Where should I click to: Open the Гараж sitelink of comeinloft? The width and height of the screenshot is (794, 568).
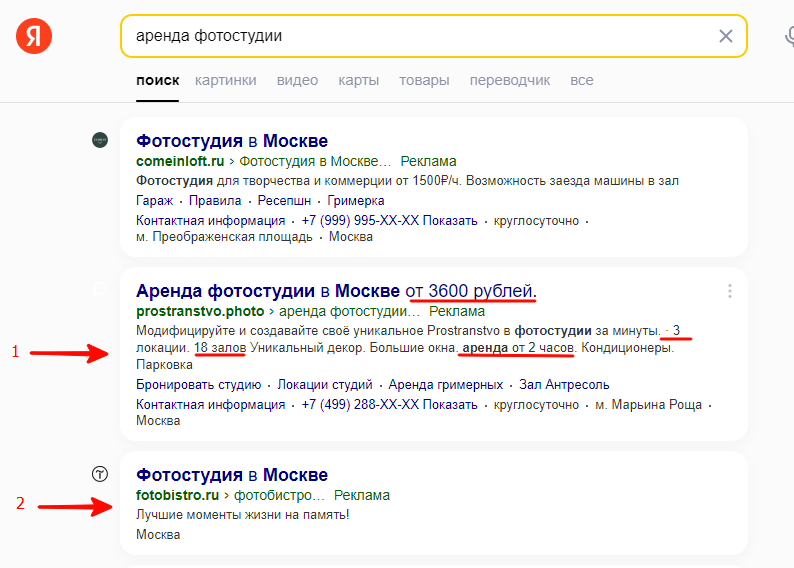[154, 200]
